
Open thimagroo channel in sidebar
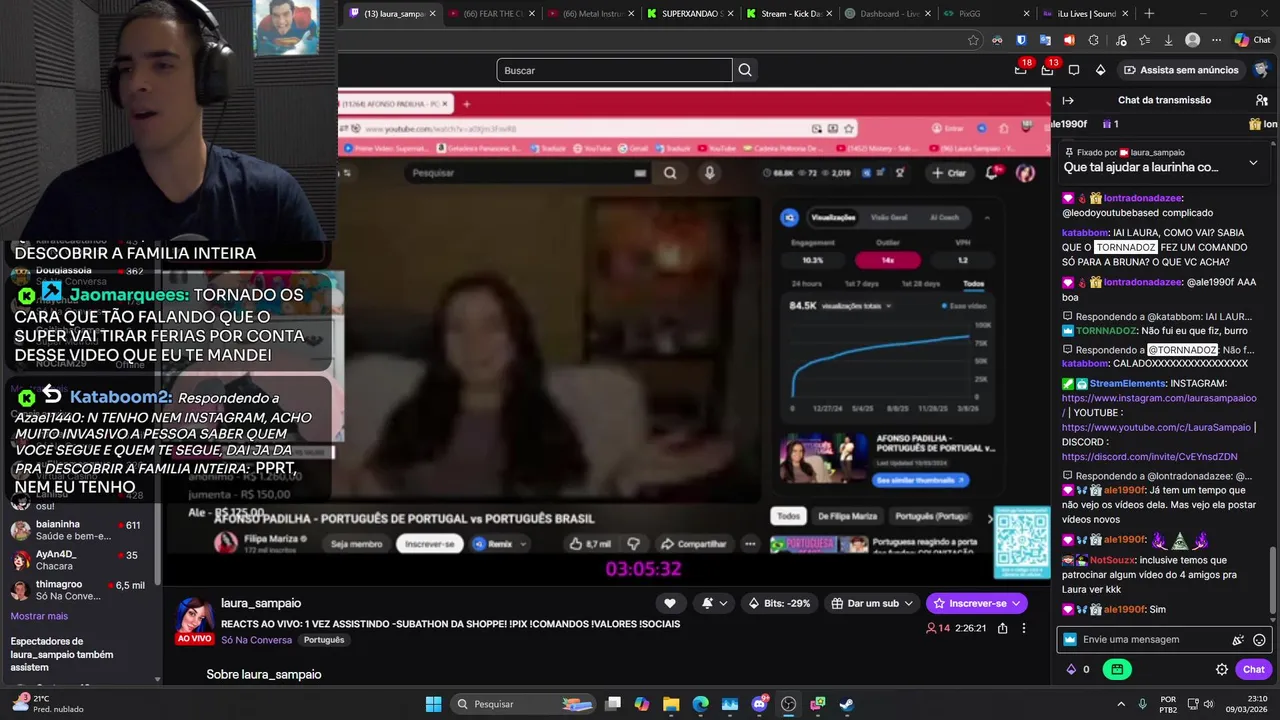tap(80, 590)
